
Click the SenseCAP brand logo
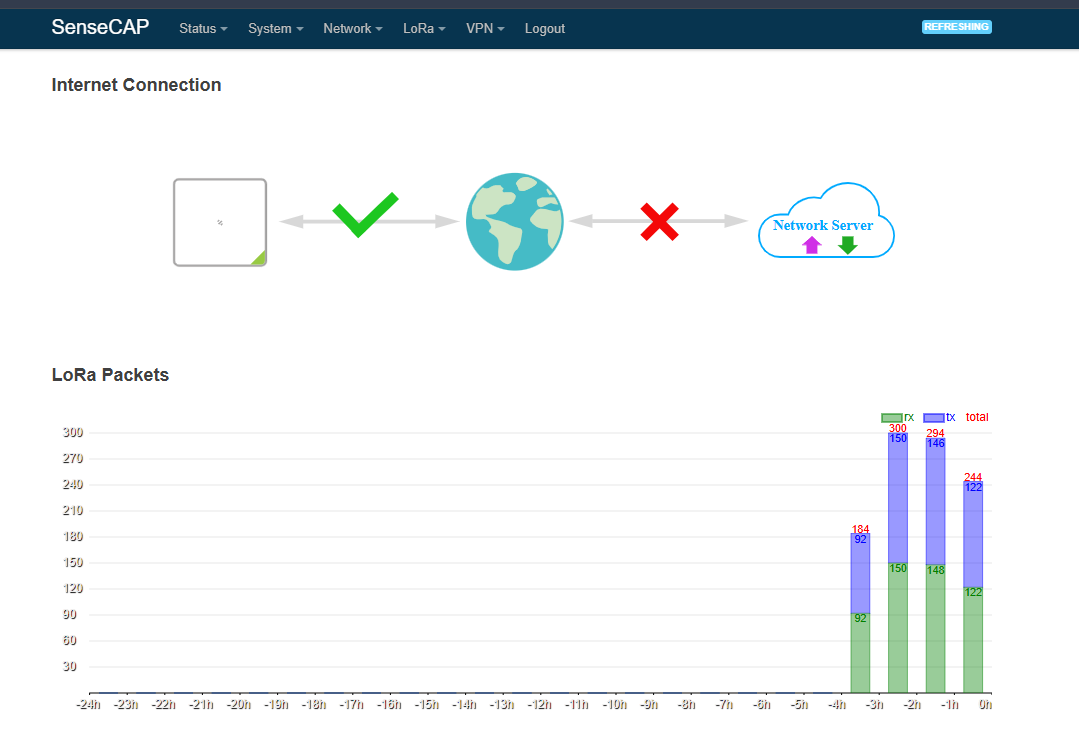tap(100, 27)
